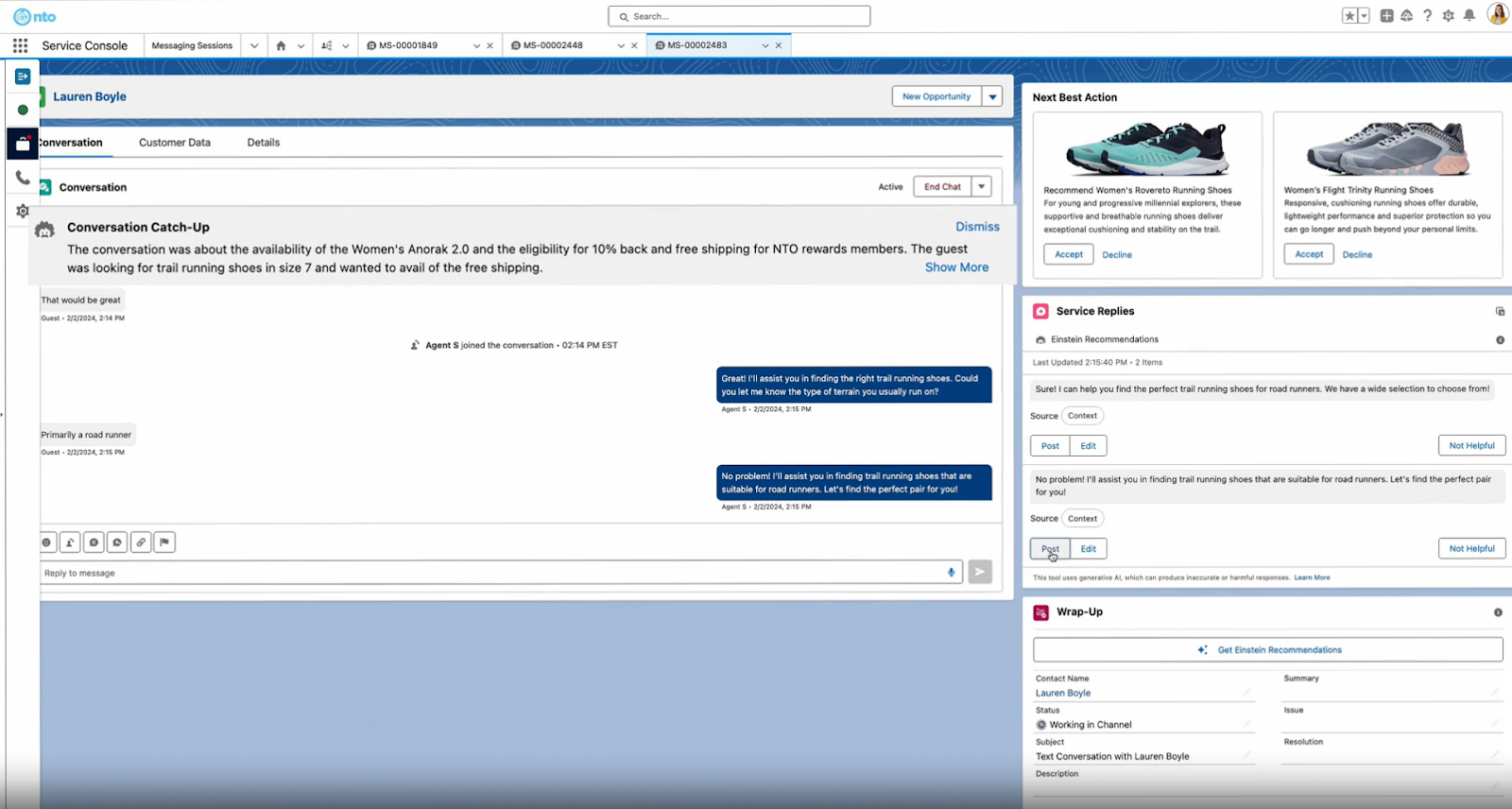Screen dimensions: 1512x809
Task: Decline the Rovereto Running Shoes recommendation
Action: pyautogui.click(x=1117, y=254)
